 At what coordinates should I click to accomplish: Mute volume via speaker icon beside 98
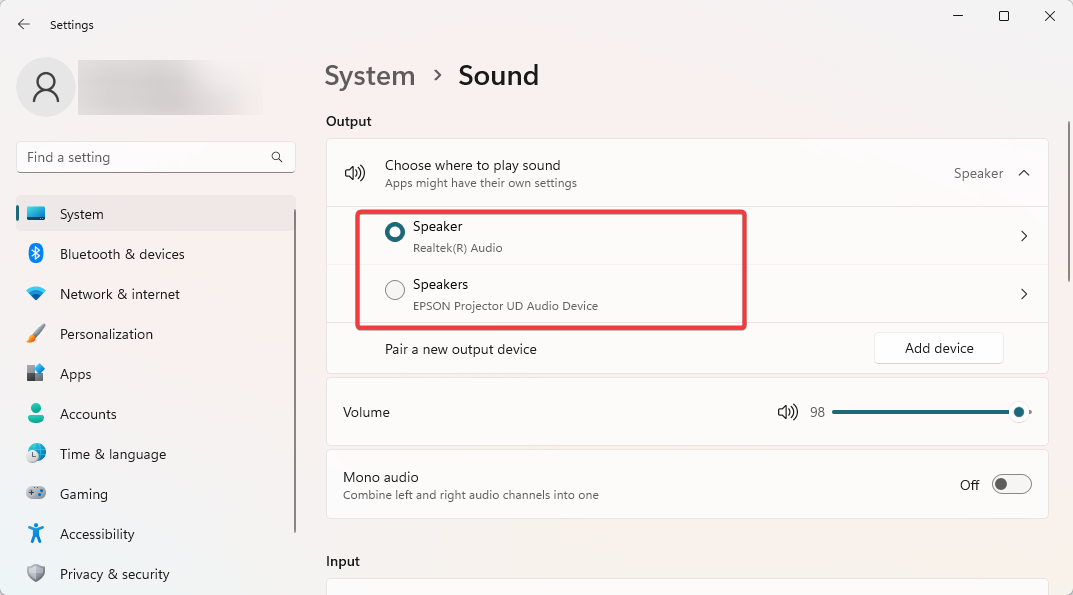pos(788,412)
